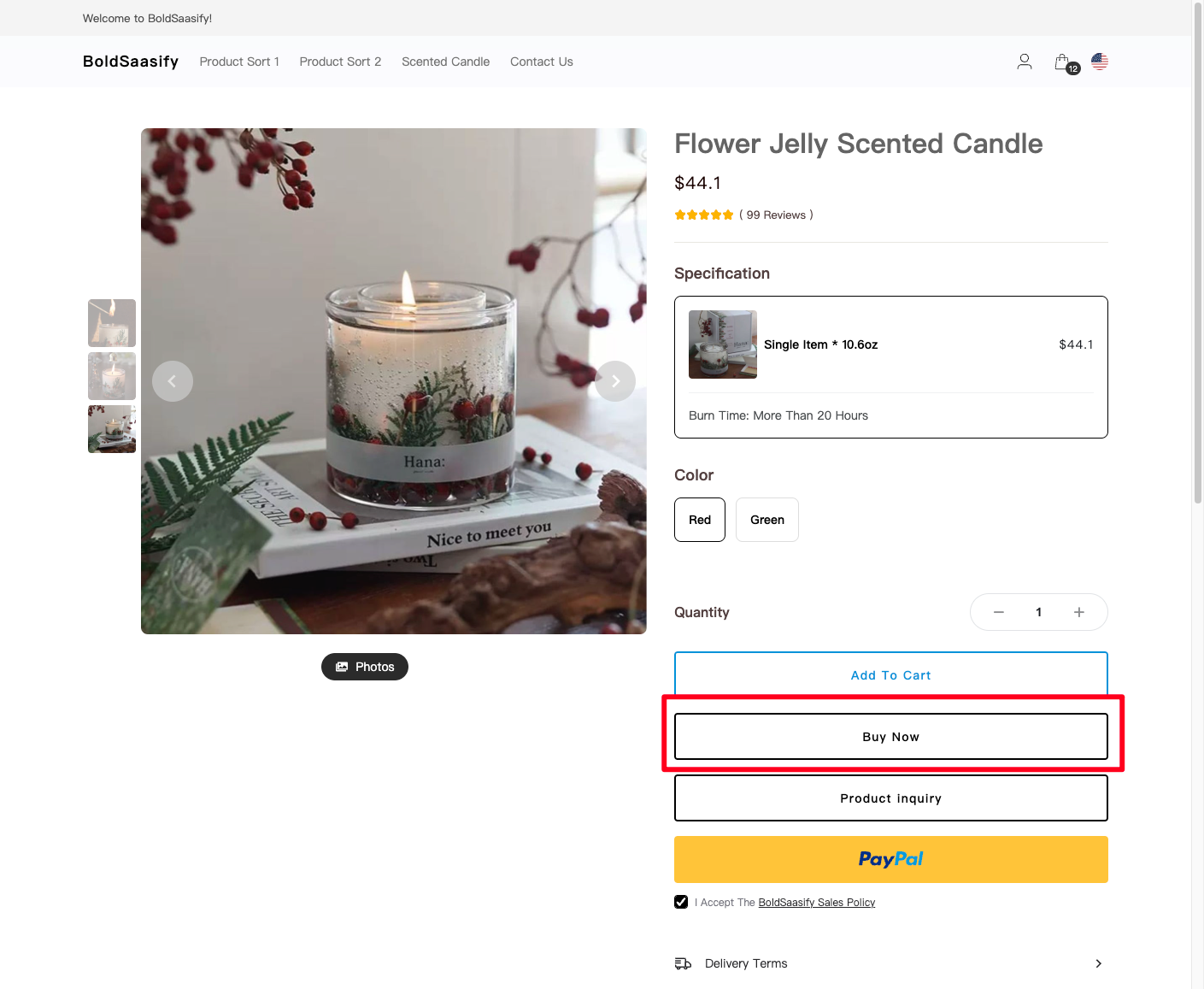Image resolution: width=1204 pixels, height=989 pixels.
Task: Go to next product image arrow
Action: click(x=615, y=381)
